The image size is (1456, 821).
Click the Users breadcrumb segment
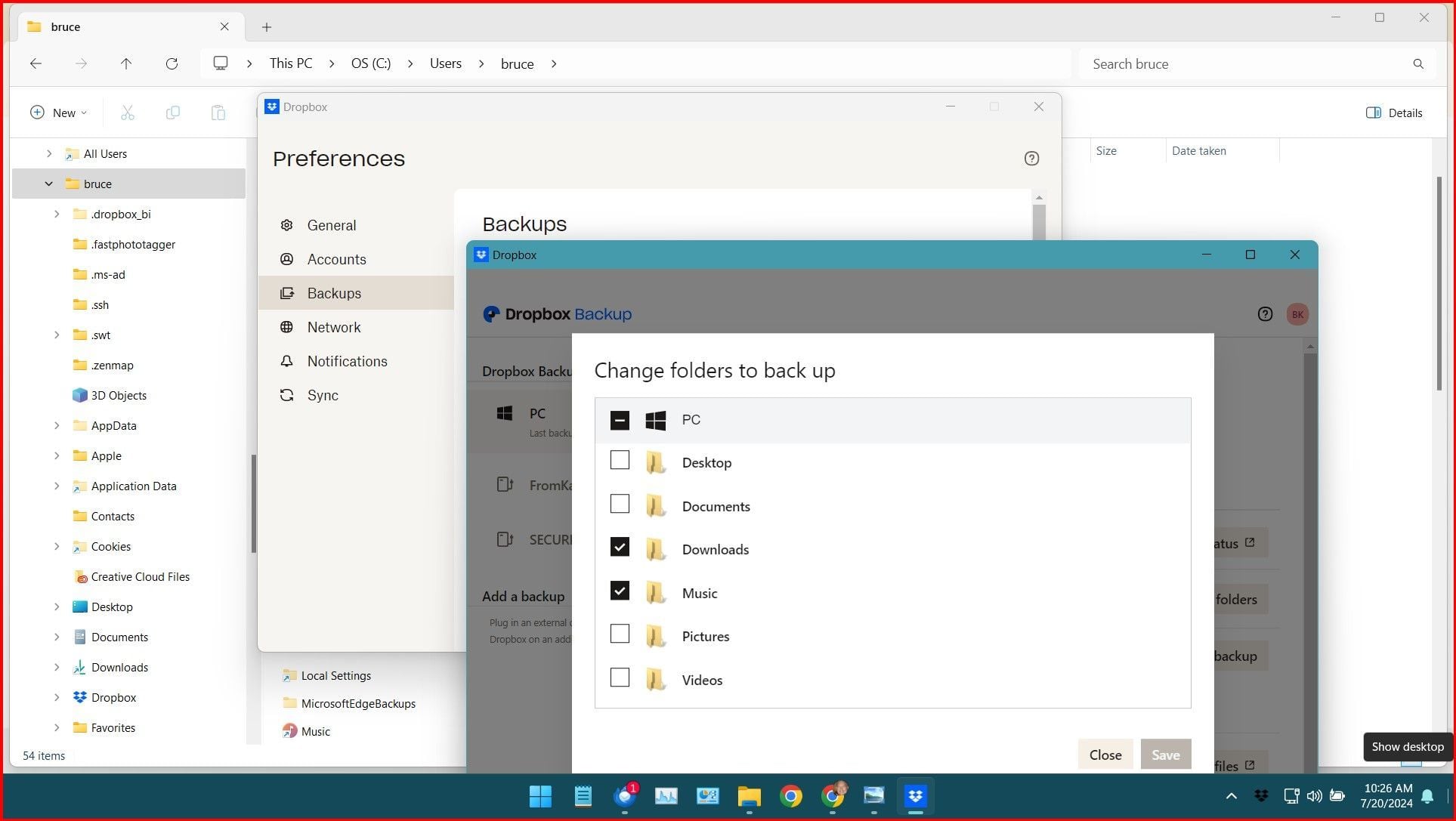(x=445, y=63)
